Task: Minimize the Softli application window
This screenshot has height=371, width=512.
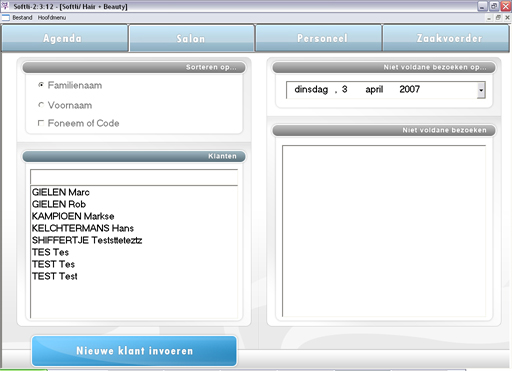Action: [x=482, y=6]
